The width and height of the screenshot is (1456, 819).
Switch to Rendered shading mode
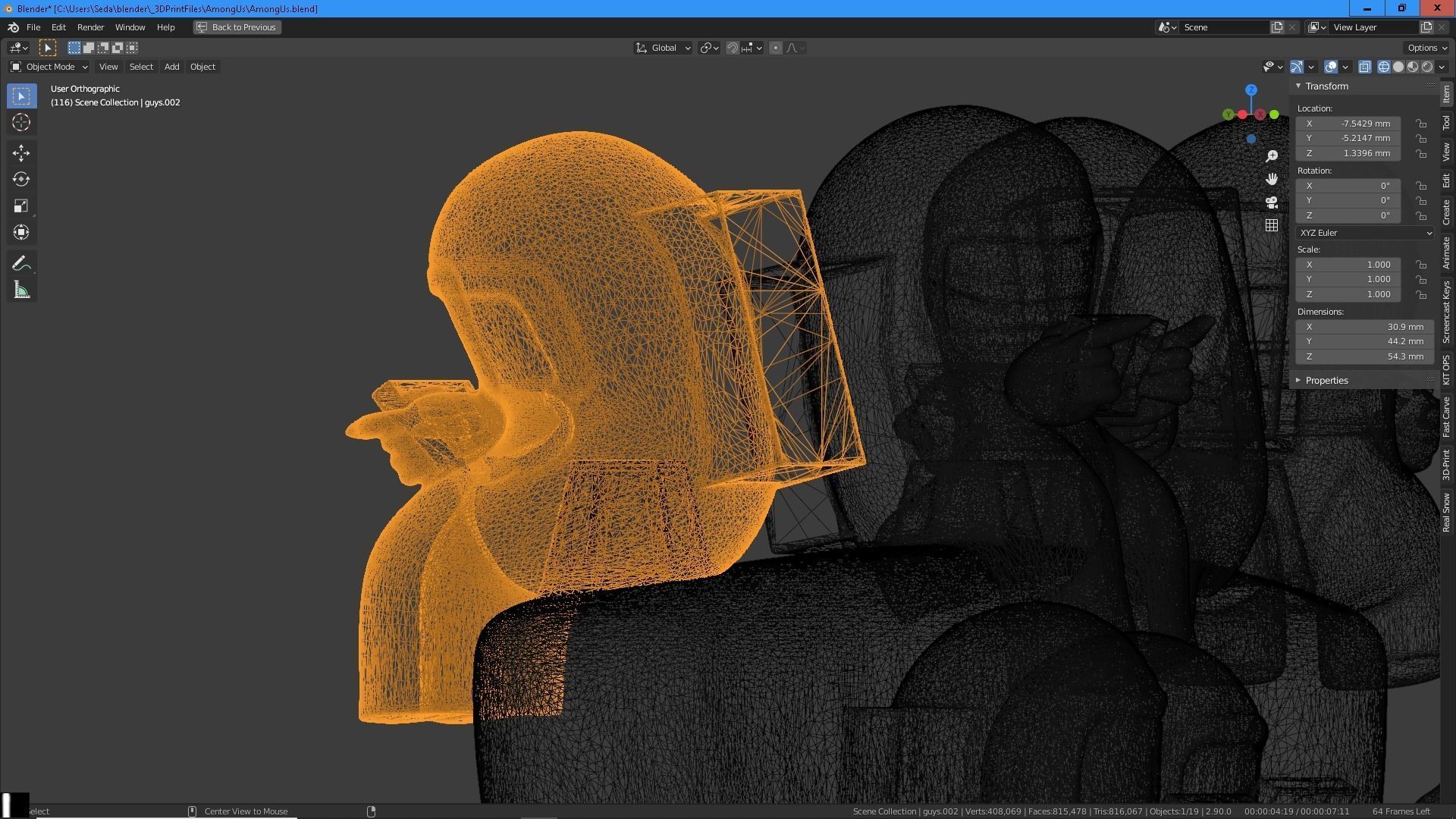pos(1427,67)
